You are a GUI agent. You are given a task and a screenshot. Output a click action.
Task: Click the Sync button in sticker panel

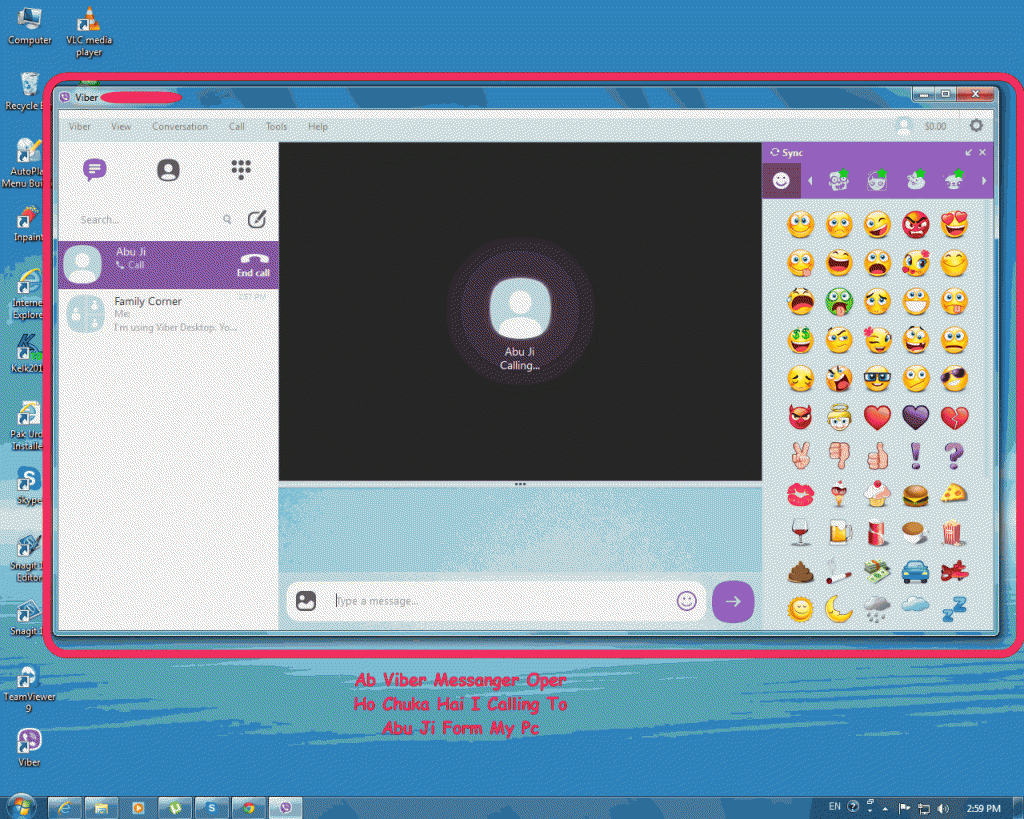pos(786,152)
